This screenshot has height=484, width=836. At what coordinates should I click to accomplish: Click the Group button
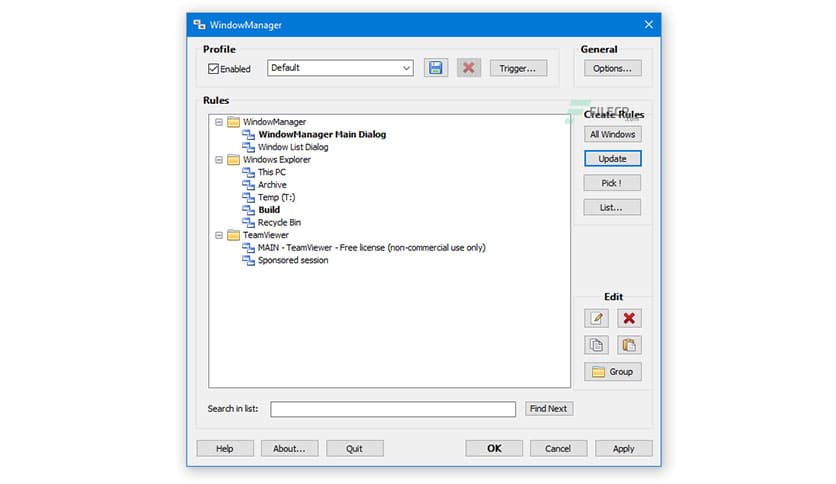click(x=612, y=372)
